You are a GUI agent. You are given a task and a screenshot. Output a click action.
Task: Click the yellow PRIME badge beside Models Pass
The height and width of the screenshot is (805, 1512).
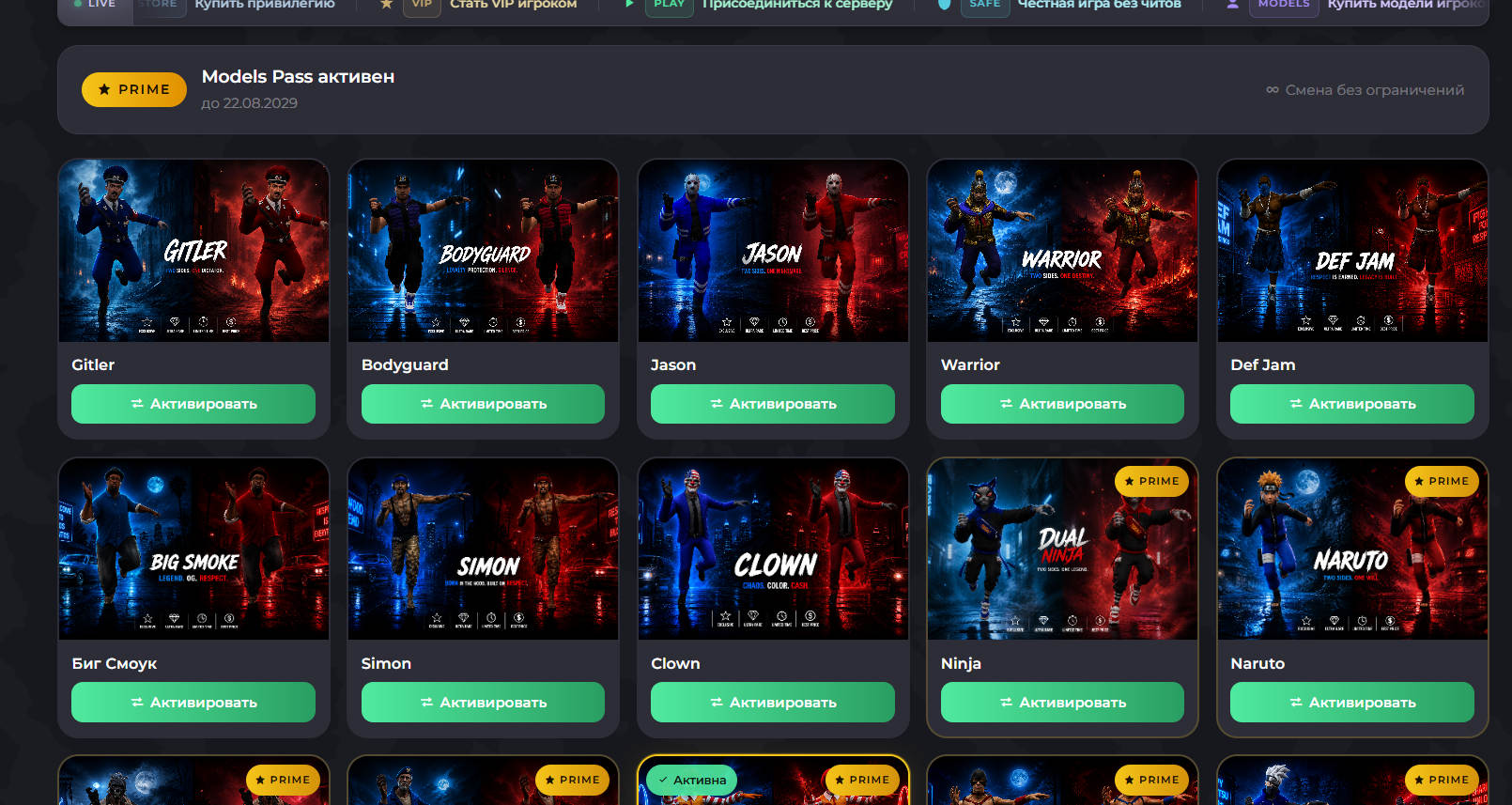(134, 89)
